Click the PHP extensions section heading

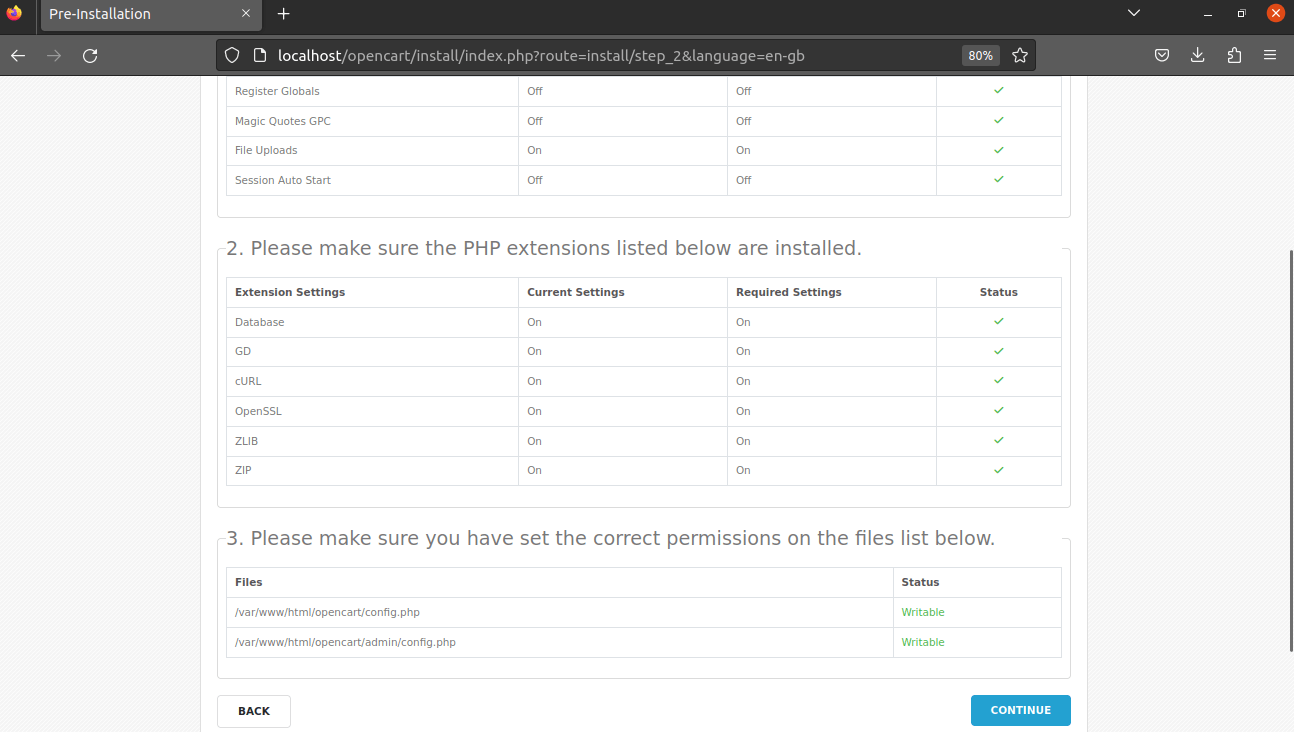(x=544, y=248)
